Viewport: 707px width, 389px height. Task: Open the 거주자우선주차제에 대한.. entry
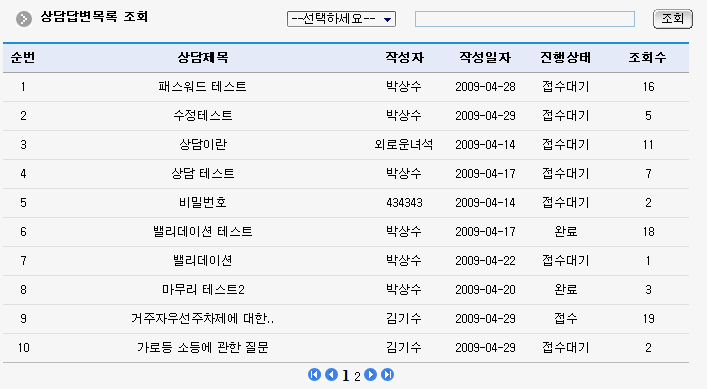pyautogui.click(x=202, y=319)
